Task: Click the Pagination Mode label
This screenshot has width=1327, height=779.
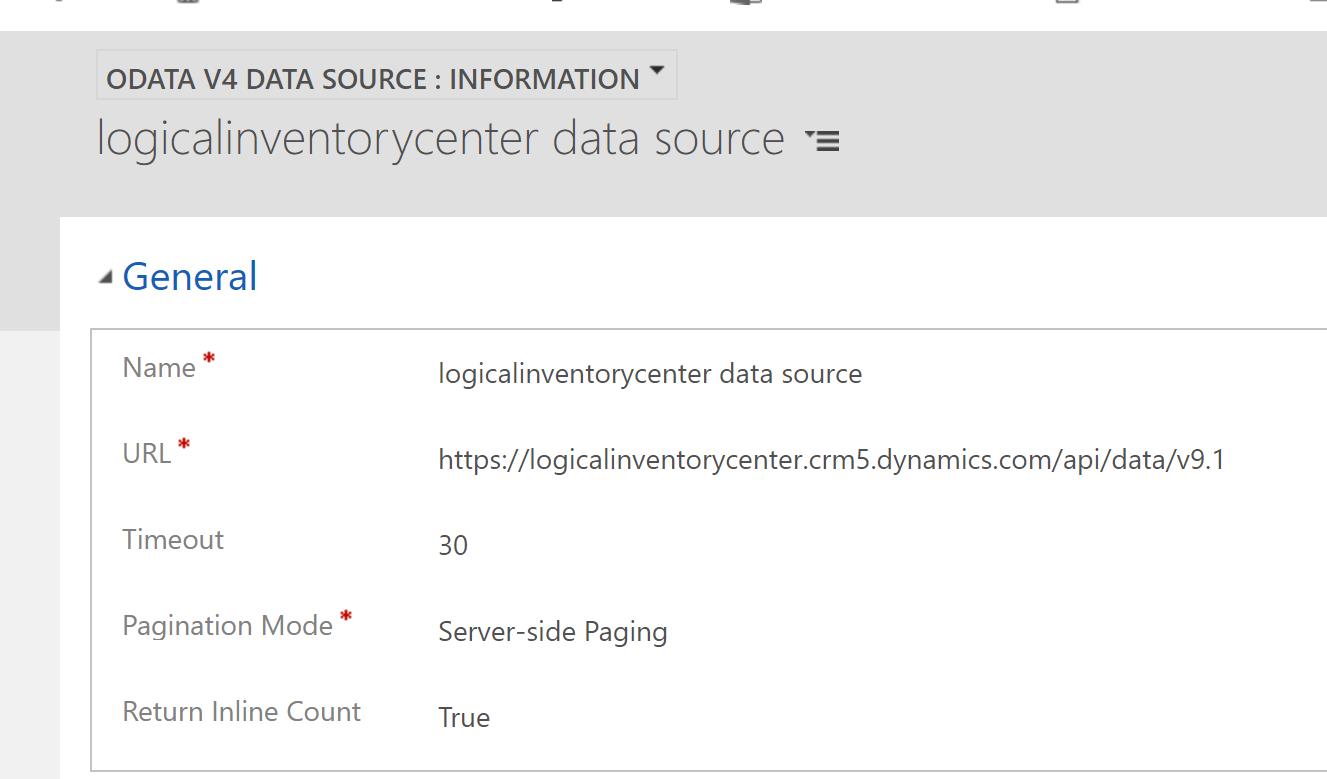Action: point(227,625)
